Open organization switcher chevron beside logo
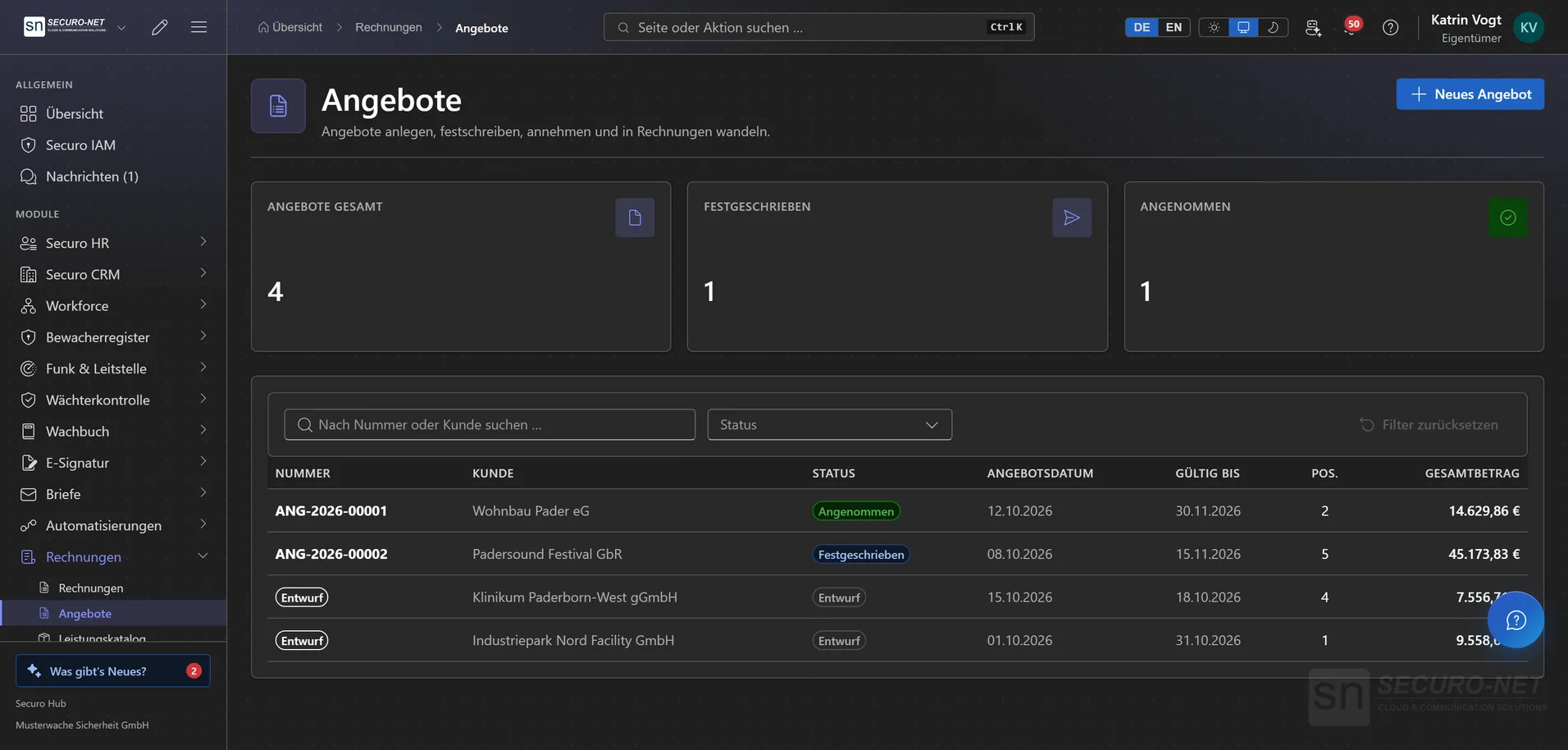1568x750 pixels. (121, 27)
